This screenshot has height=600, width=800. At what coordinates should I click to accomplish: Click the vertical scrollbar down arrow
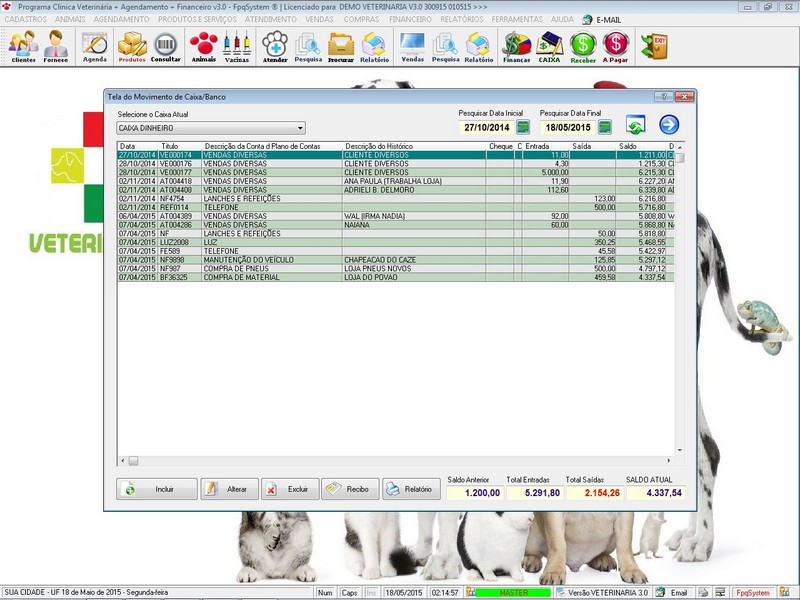680,451
